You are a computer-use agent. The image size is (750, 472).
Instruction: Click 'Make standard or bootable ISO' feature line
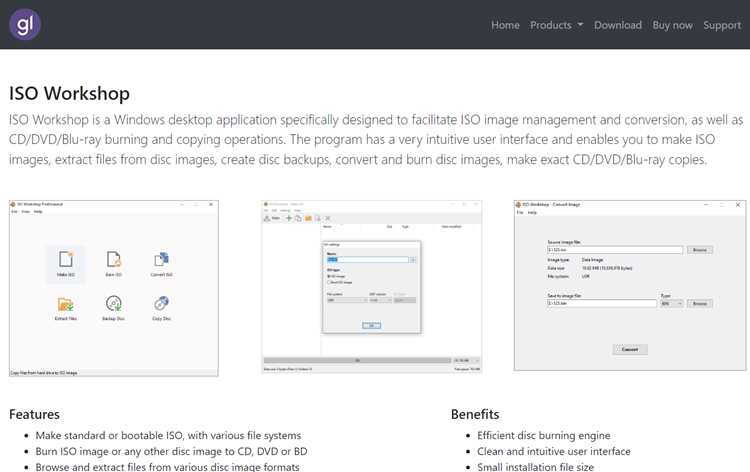tap(168, 435)
